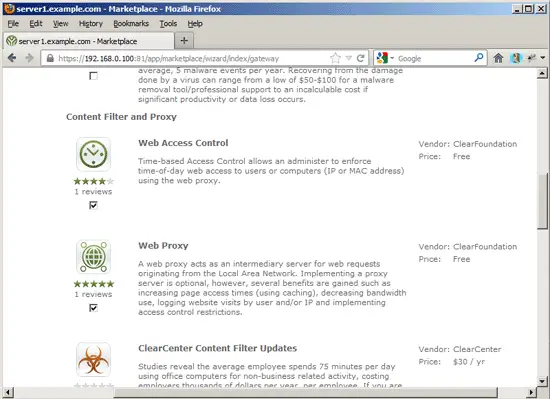
Task: Open the search engine selector dropdown
Action: point(392,58)
